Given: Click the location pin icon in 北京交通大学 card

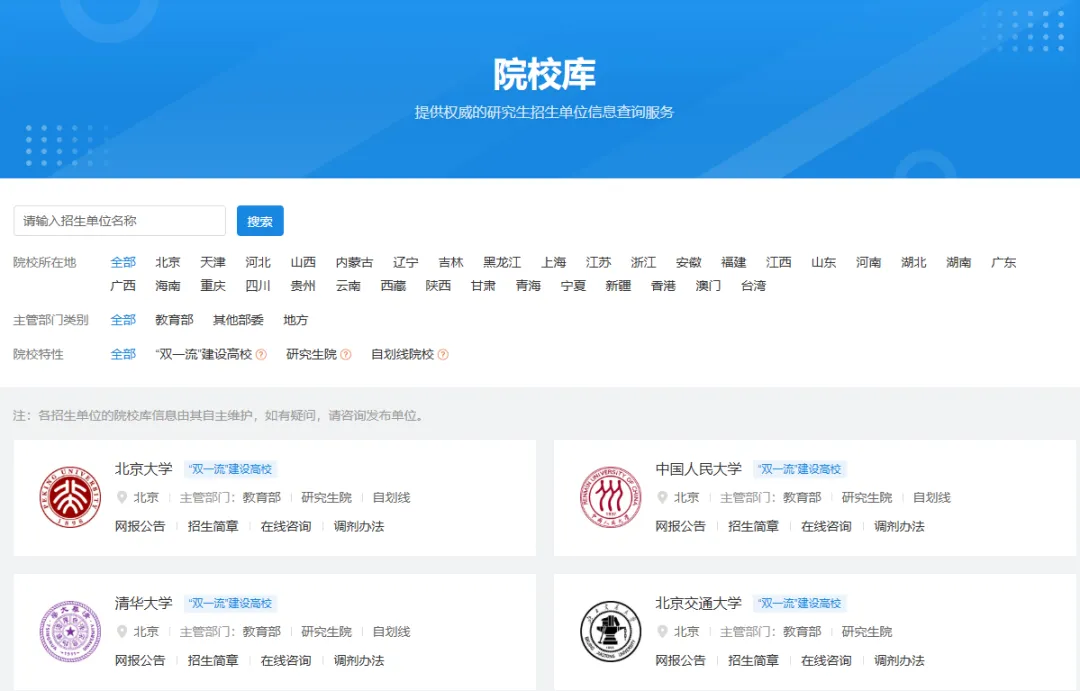Looking at the screenshot, I should [662, 631].
